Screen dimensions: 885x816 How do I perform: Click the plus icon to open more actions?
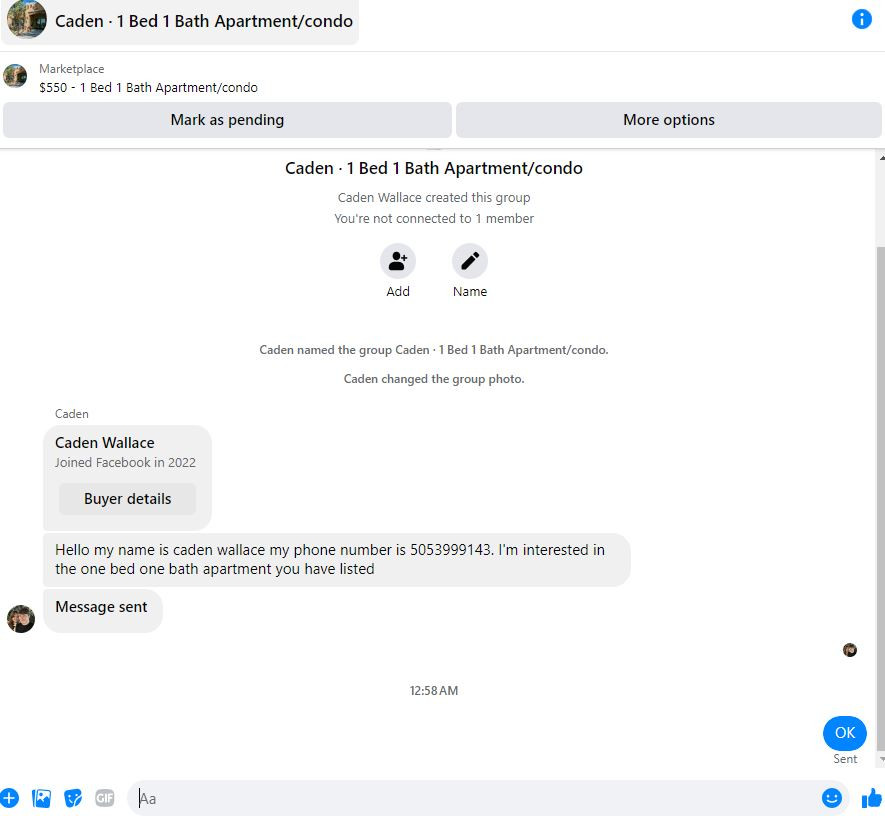(9, 798)
